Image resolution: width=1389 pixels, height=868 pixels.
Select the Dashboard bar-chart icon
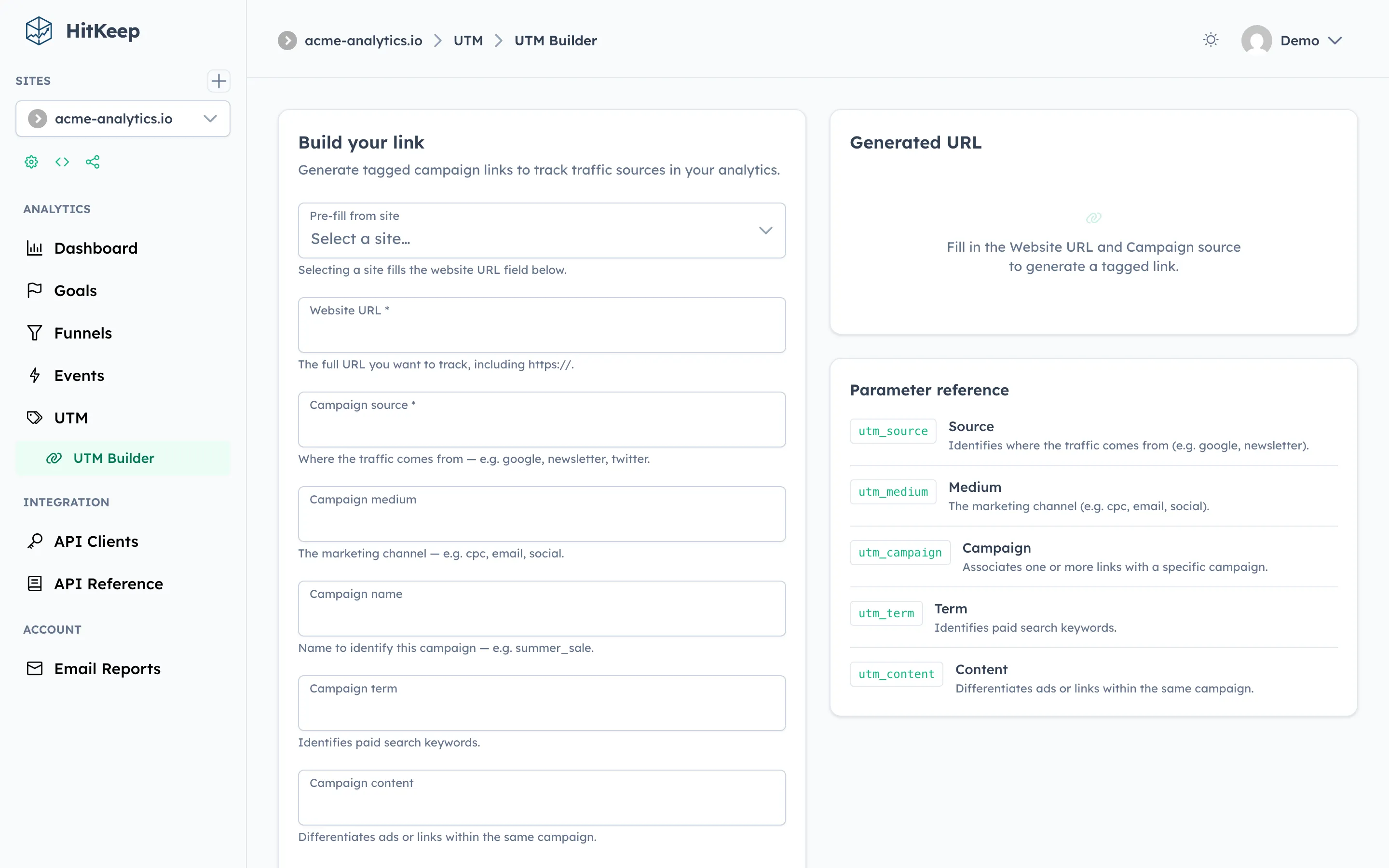(x=35, y=247)
